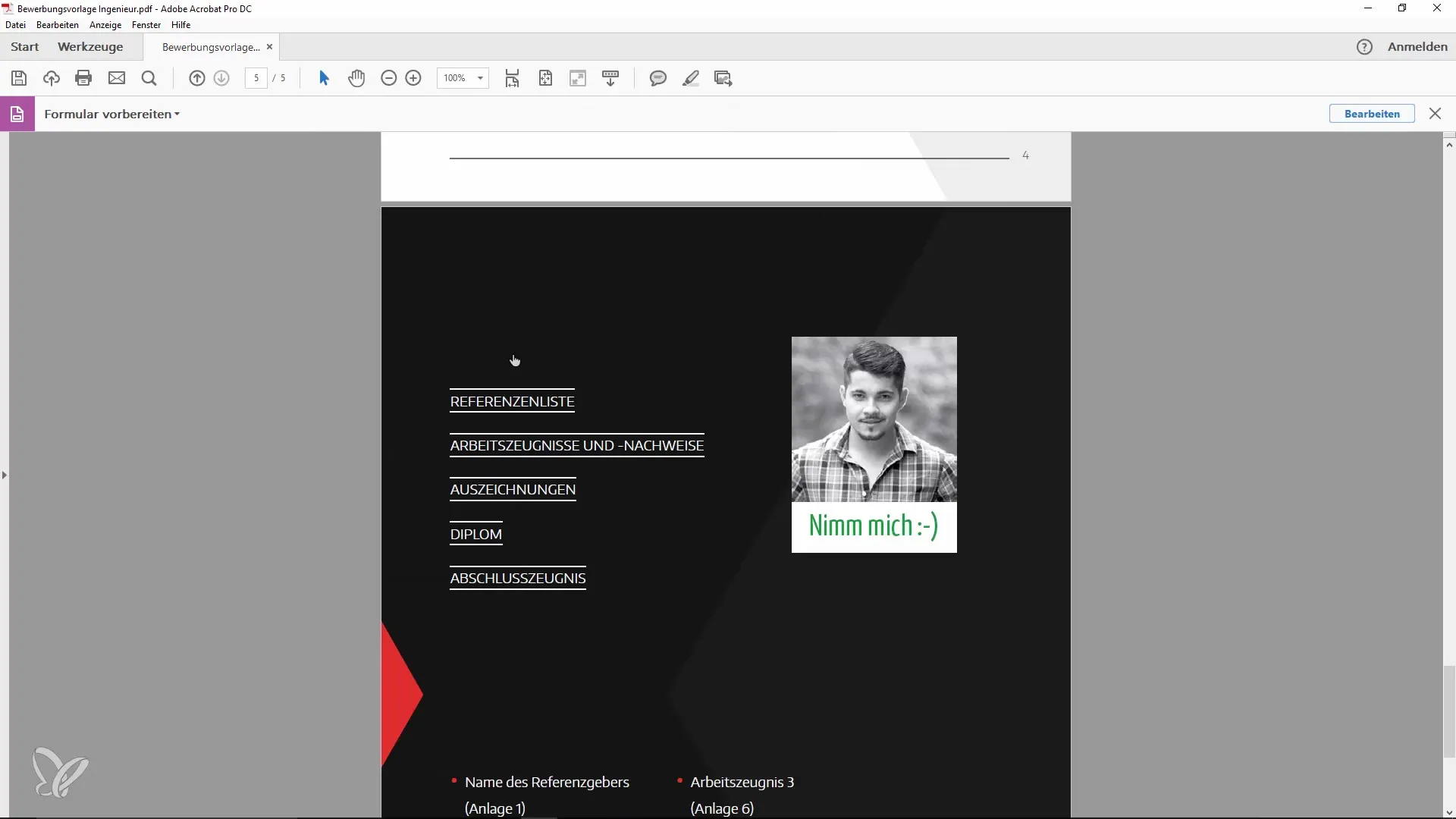Click the purple Formular vorbereiten tool icon
This screenshot has width=1456, height=819.
pos(17,114)
